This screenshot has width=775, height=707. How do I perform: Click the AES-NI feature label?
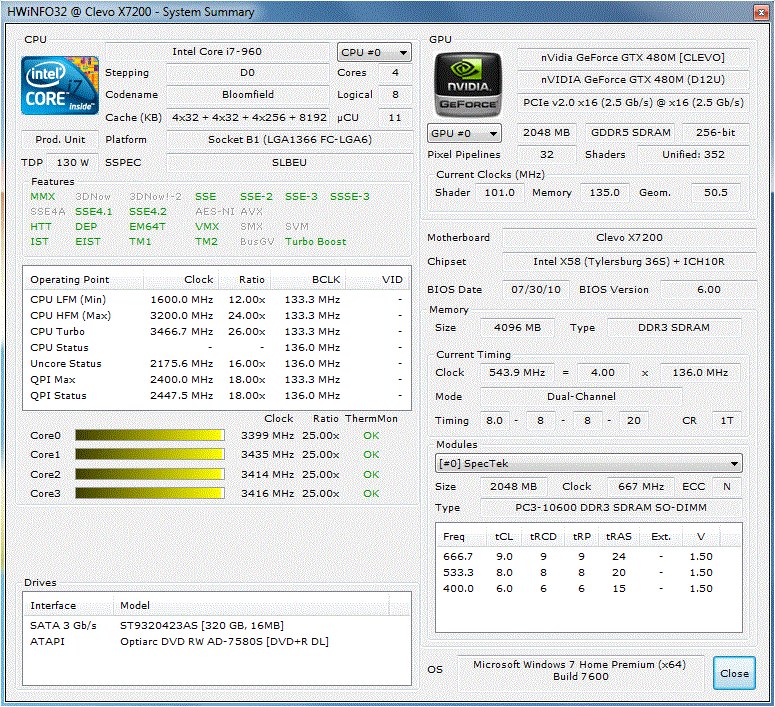(215, 211)
